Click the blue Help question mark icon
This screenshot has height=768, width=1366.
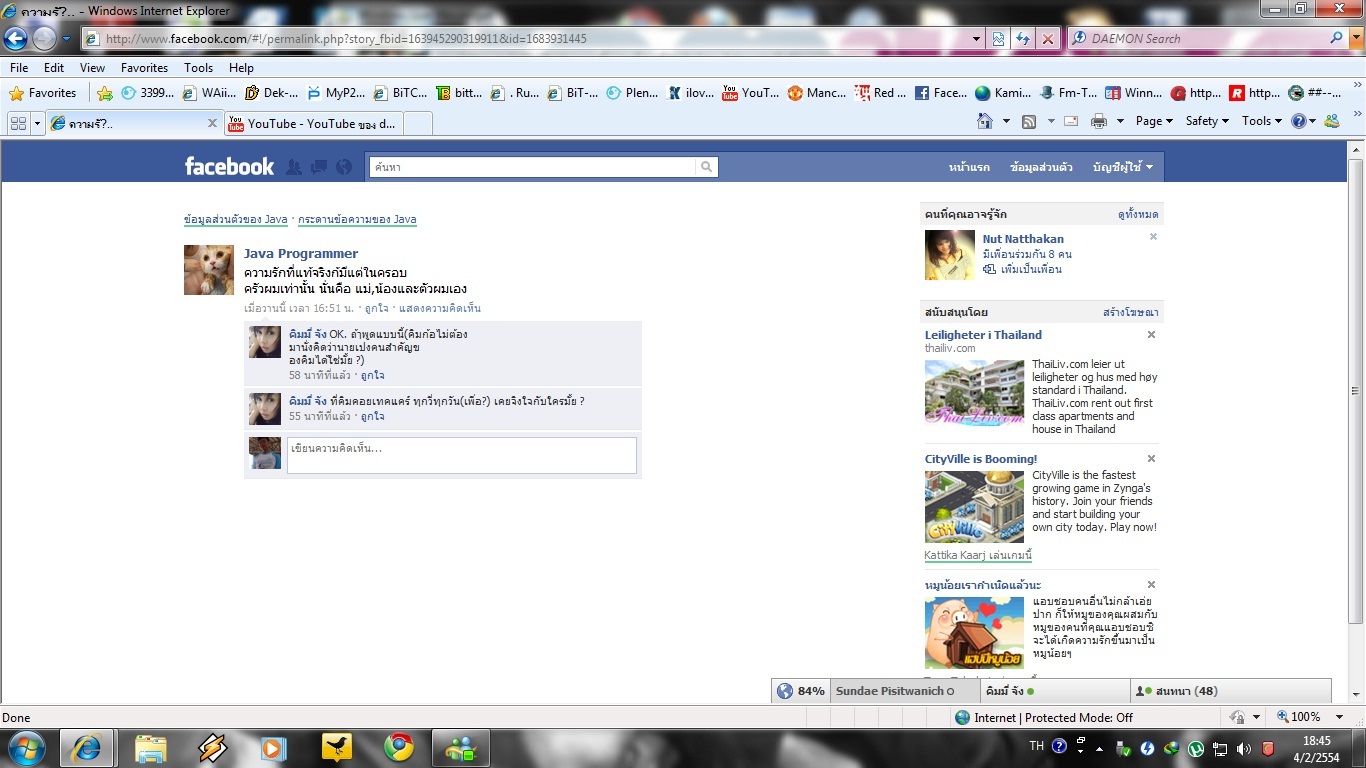coord(1298,121)
